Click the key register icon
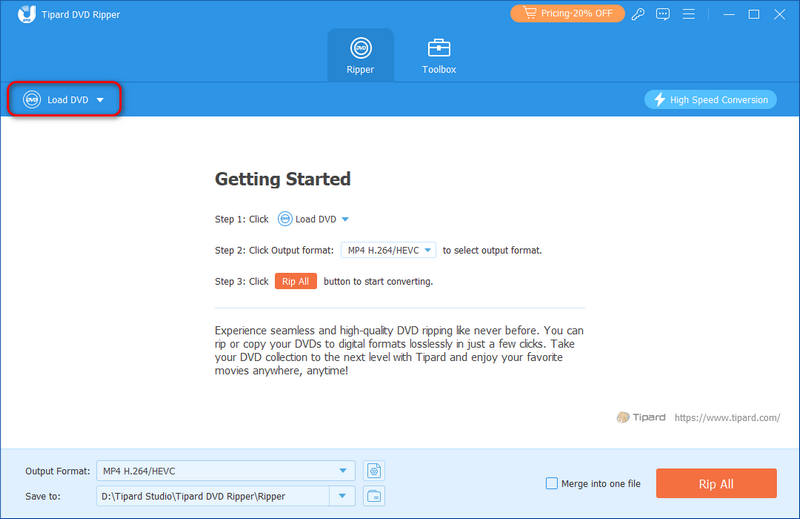The height and width of the screenshot is (519, 800). pyautogui.click(x=638, y=14)
